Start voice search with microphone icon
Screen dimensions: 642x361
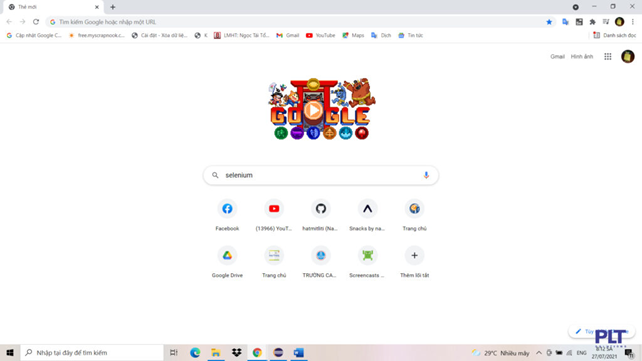(x=426, y=175)
